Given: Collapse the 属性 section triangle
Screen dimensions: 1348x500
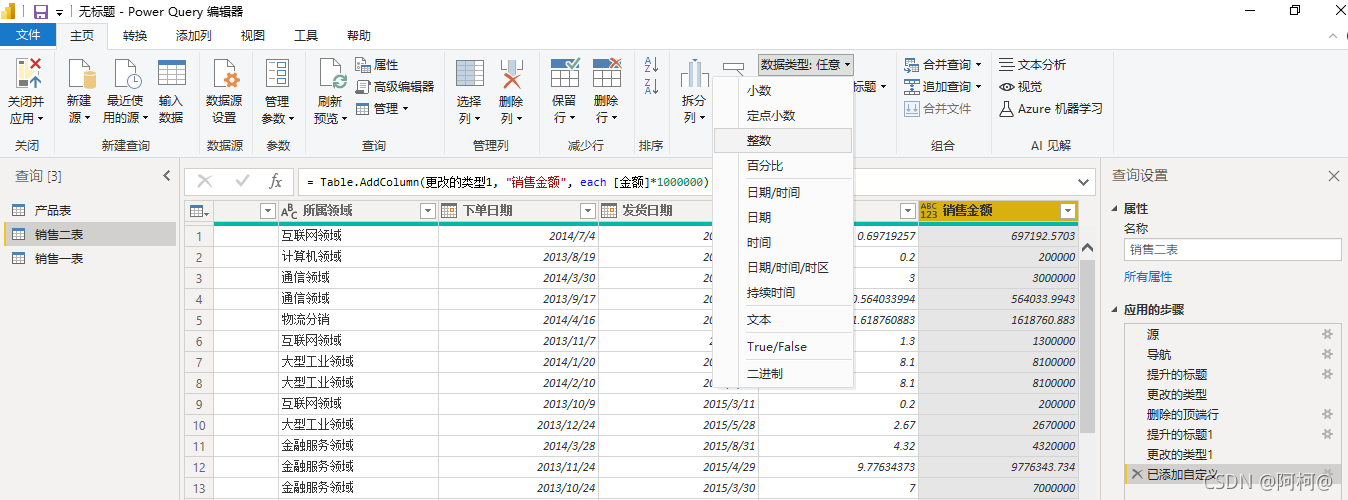Looking at the screenshot, I should (1115, 209).
